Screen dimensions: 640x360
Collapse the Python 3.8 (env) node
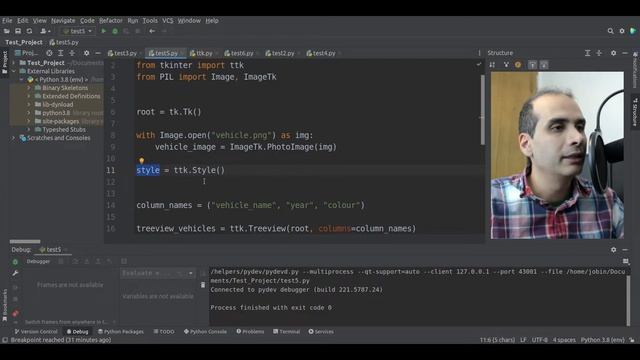click(22, 80)
